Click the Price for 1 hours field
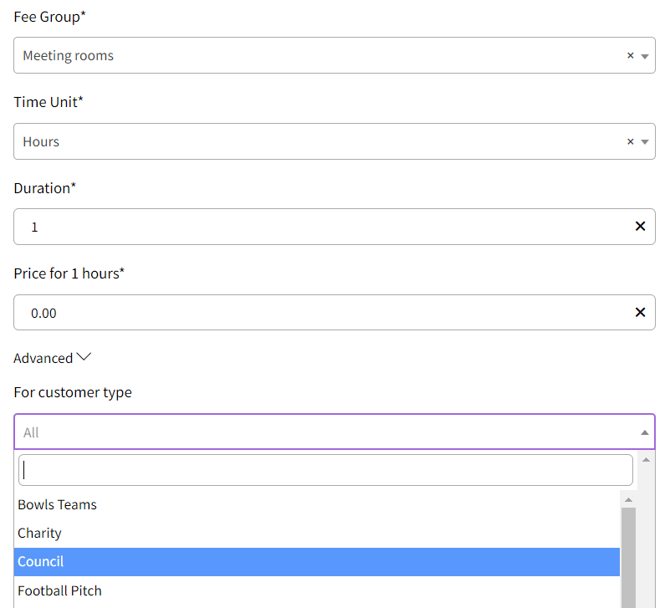Image resolution: width=670 pixels, height=608 pixels. point(320,313)
